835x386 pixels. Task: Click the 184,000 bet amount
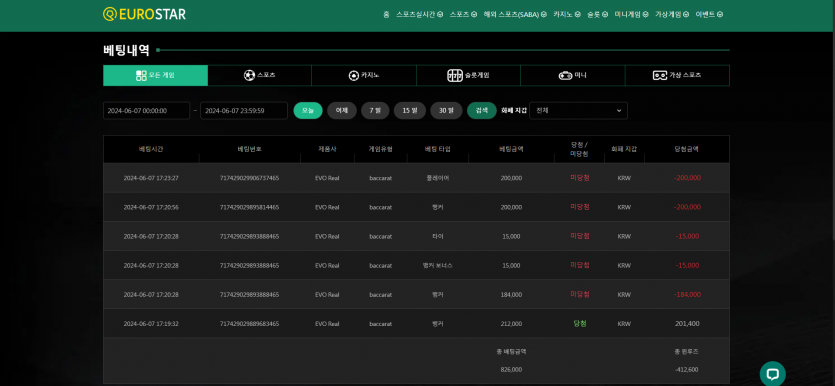(x=511, y=294)
